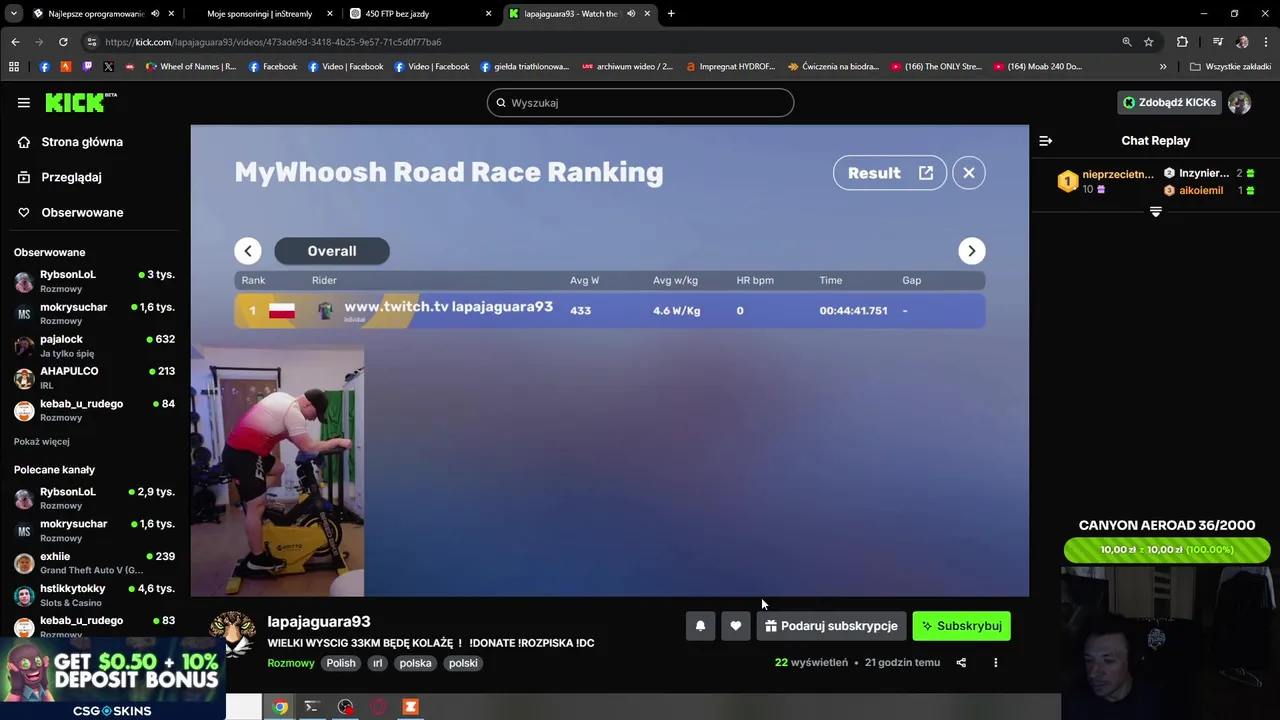Click the KICK logo
This screenshot has width=1280, height=720.
click(x=80, y=102)
